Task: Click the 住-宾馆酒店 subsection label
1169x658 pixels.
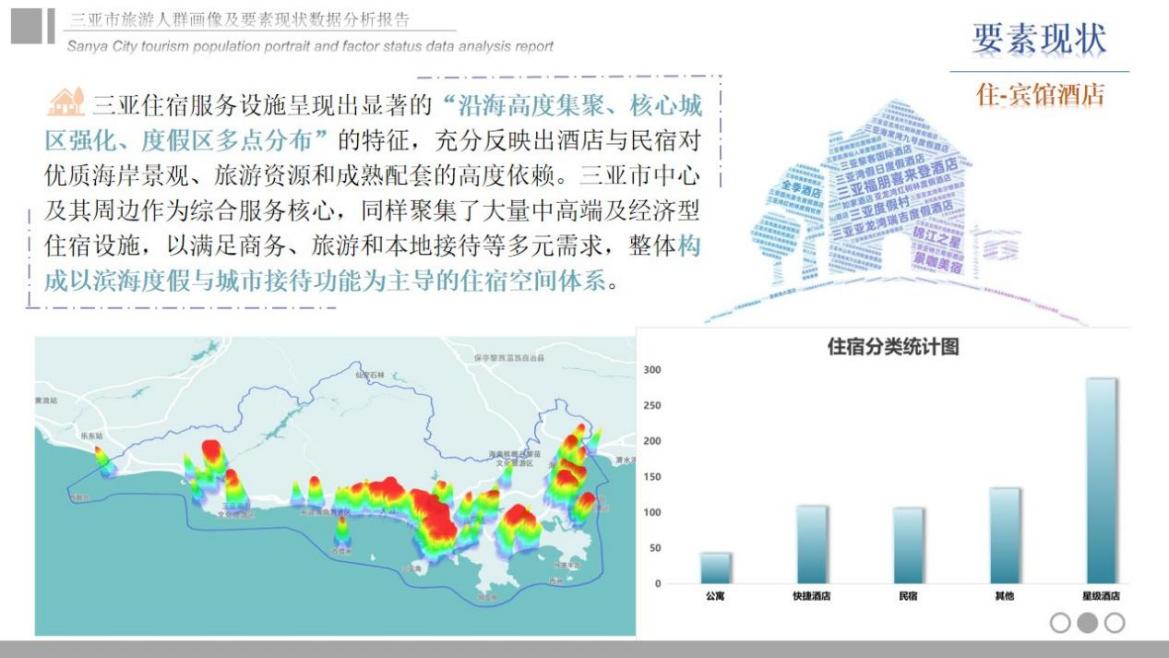Action: coord(1040,95)
